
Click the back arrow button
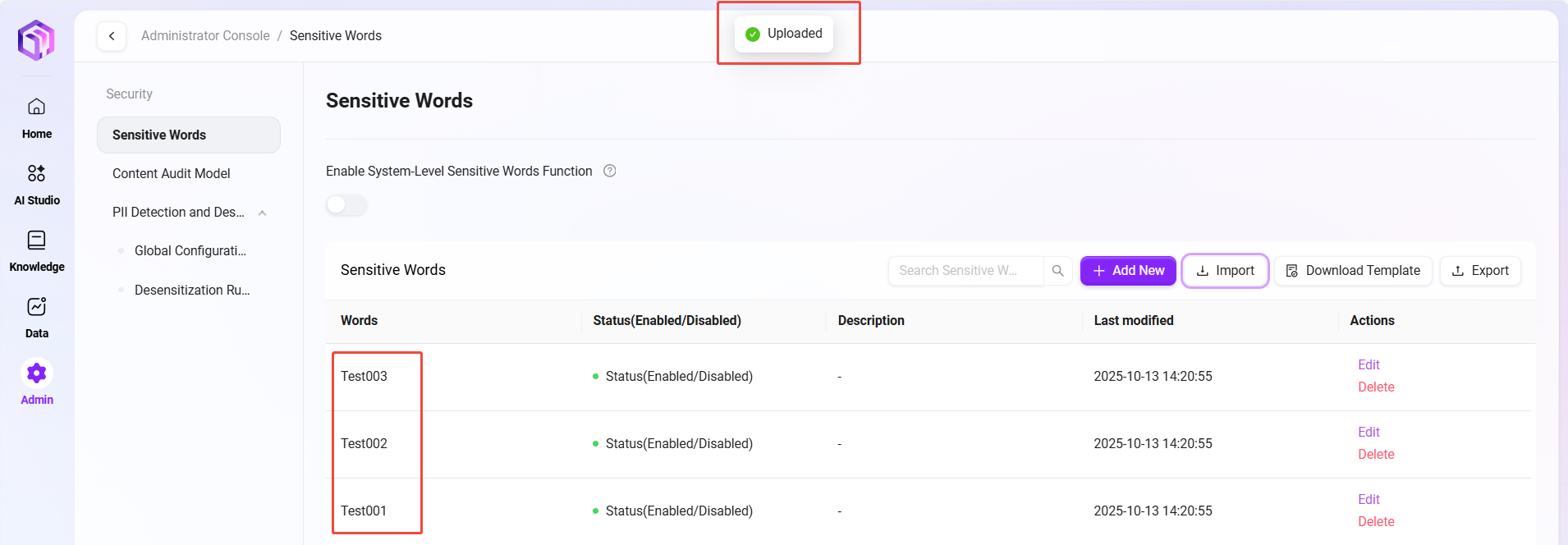112,36
